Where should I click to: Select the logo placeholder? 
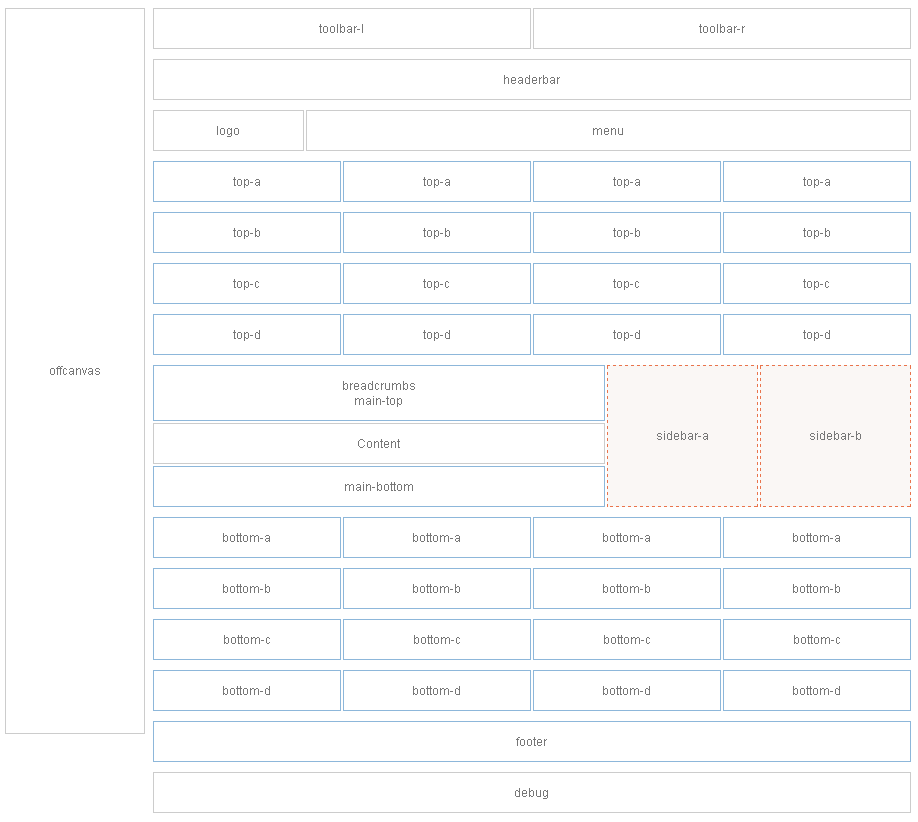(228, 130)
